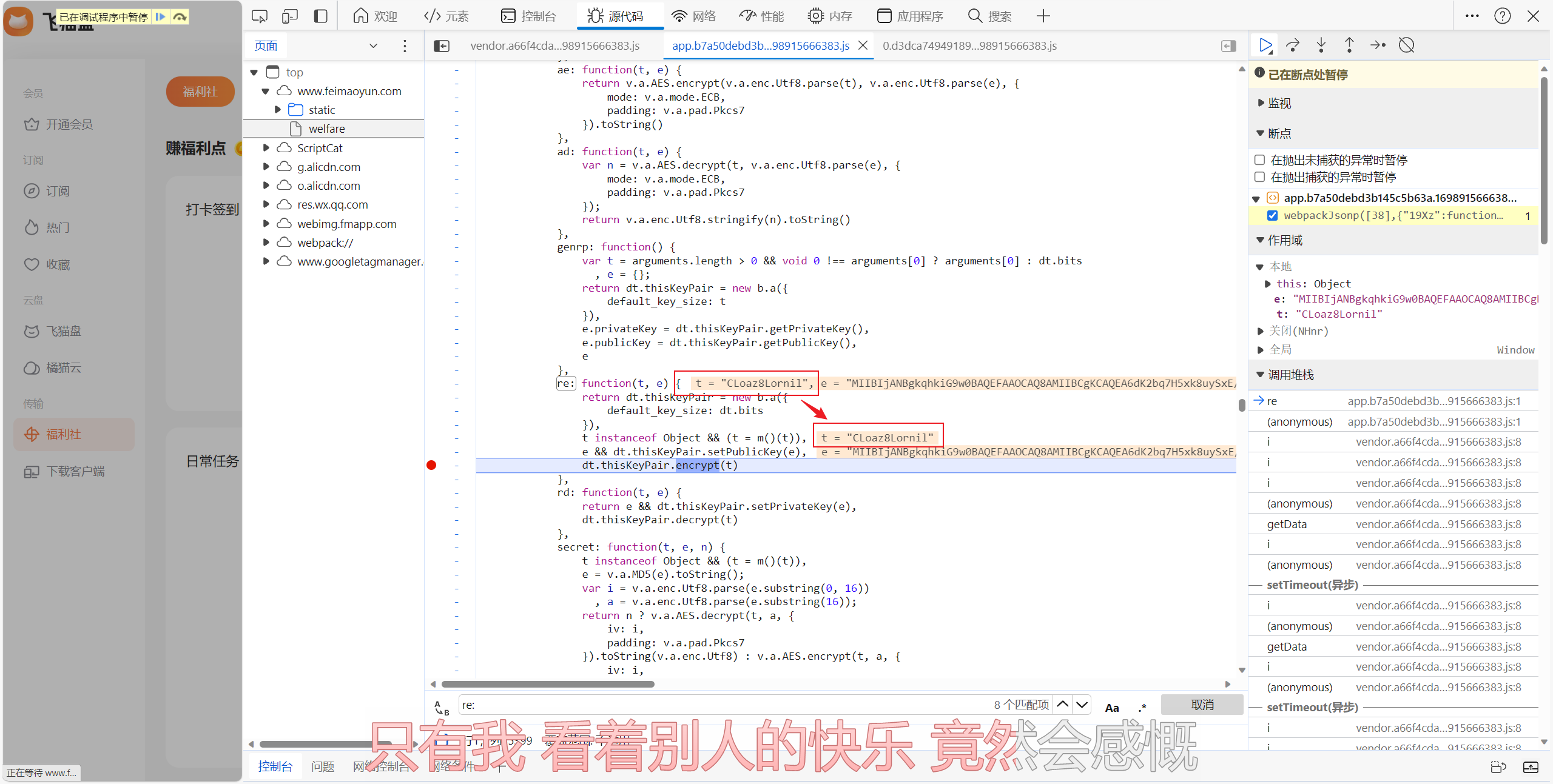This screenshot has height=784, width=1553.
Task: Click the 取消 cancel search button
Action: coord(1202,705)
